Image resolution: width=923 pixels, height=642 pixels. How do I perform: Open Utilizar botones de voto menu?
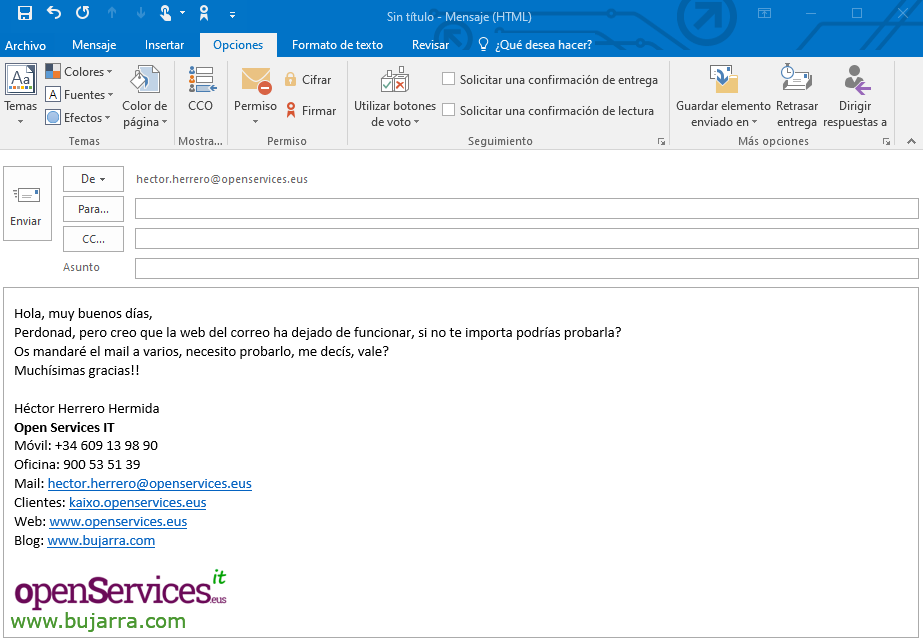(x=394, y=97)
